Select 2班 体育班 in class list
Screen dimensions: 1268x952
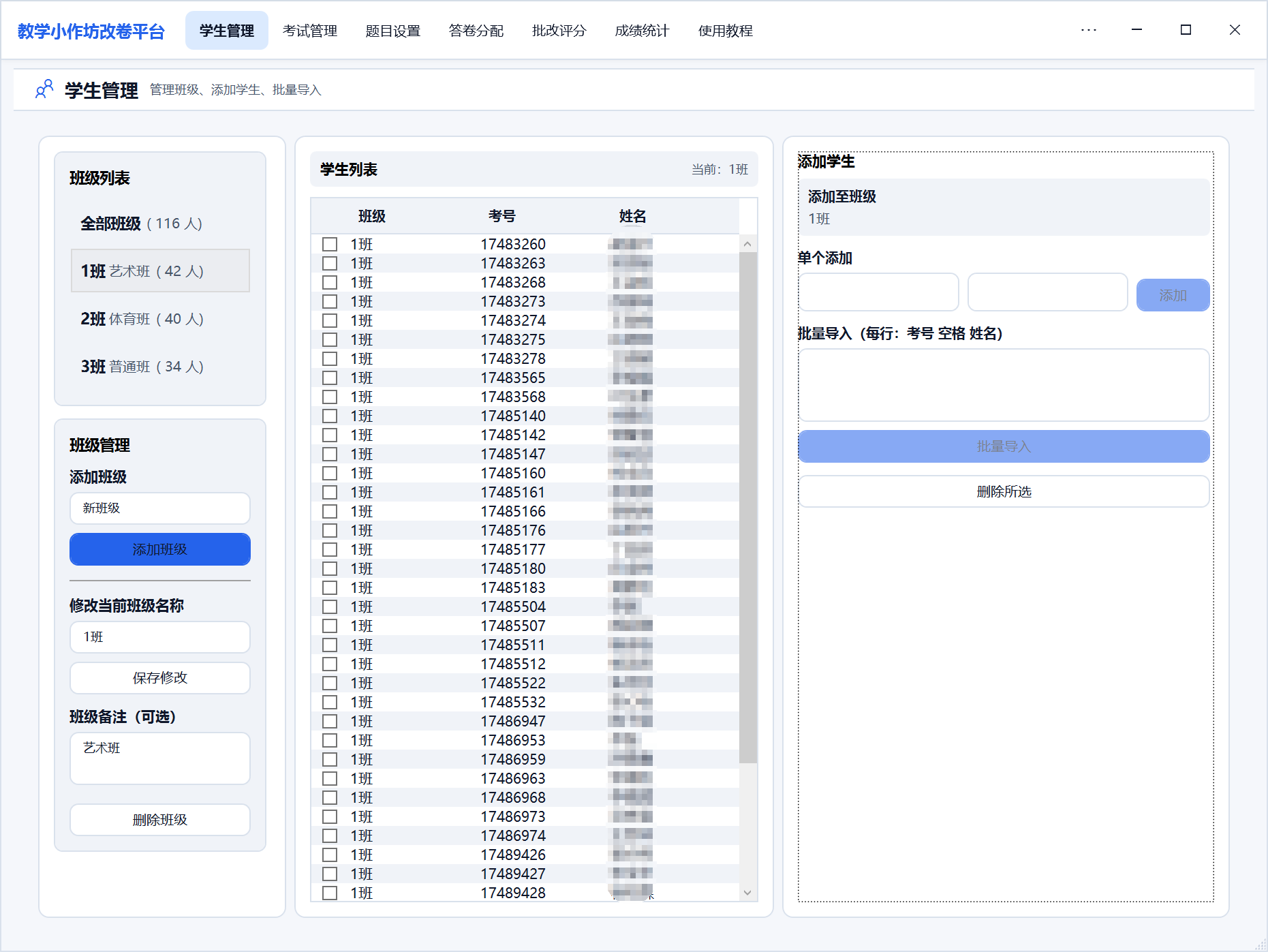[x=142, y=319]
